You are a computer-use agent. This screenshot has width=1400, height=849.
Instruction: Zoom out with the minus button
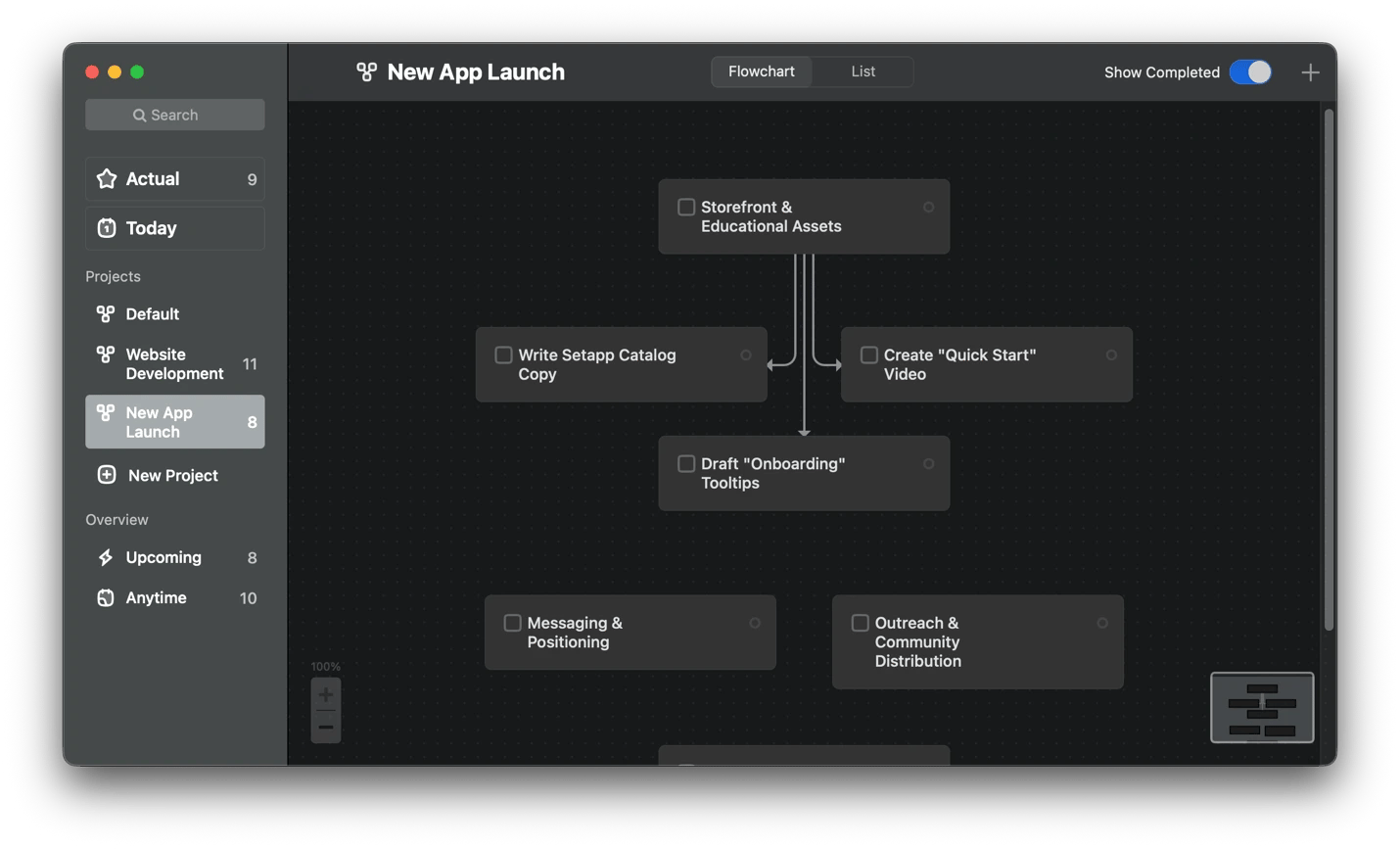coord(326,727)
